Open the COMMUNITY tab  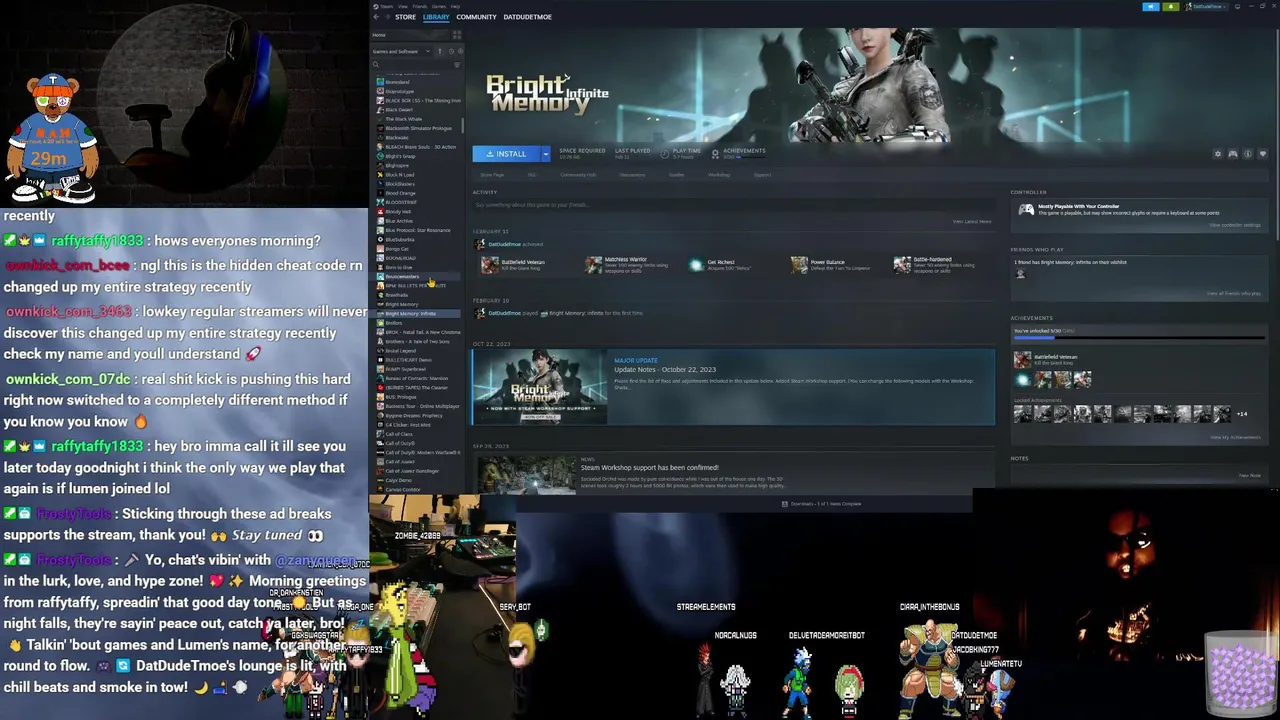tap(476, 17)
